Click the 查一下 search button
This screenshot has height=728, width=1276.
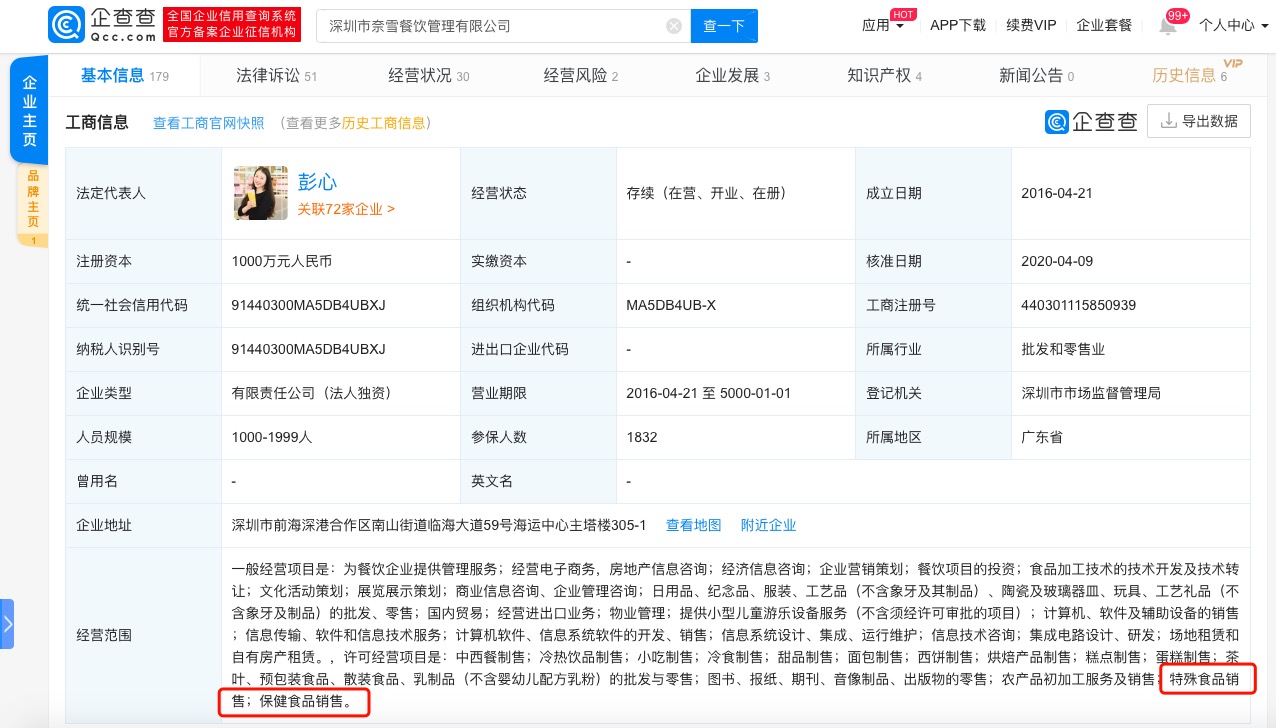point(724,26)
